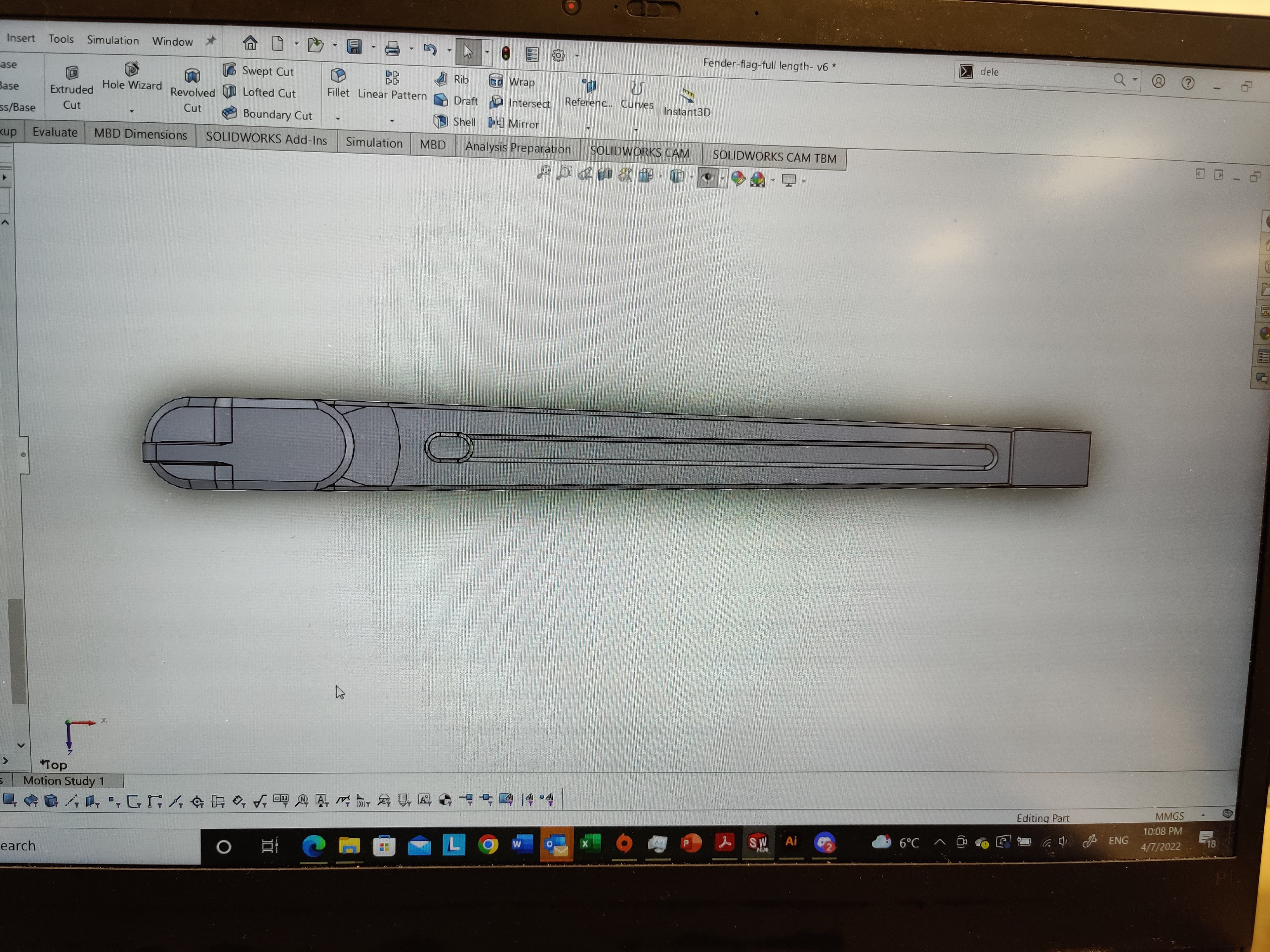Click the Print icon
The height and width of the screenshot is (952, 1270).
pyautogui.click(x=392, y=48)
